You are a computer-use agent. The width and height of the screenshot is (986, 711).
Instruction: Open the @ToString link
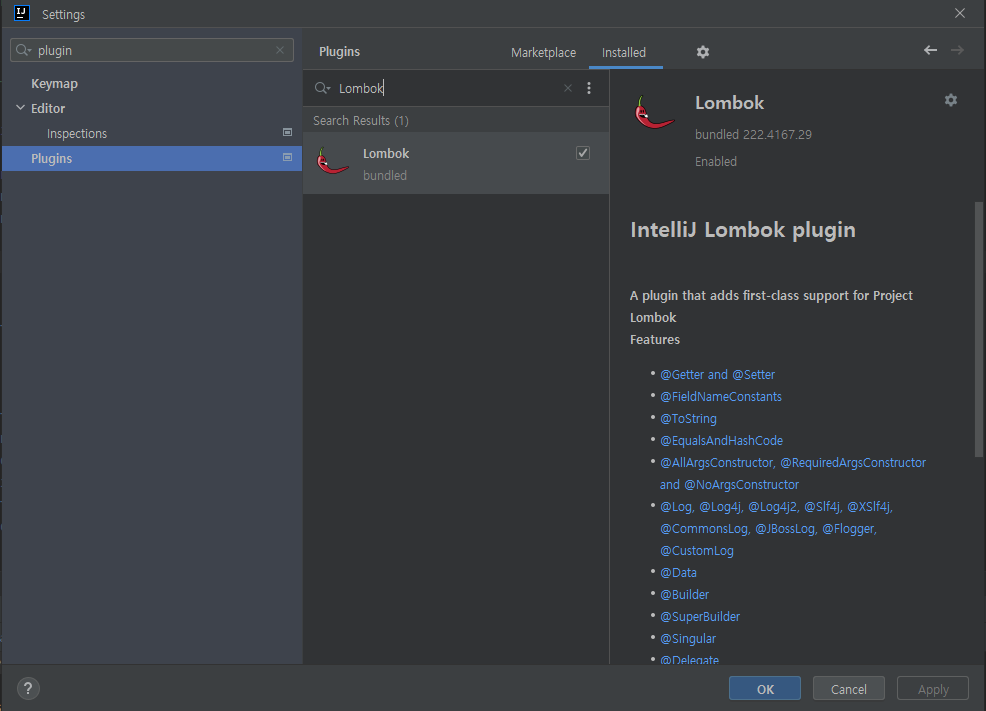tap(688, 419)
